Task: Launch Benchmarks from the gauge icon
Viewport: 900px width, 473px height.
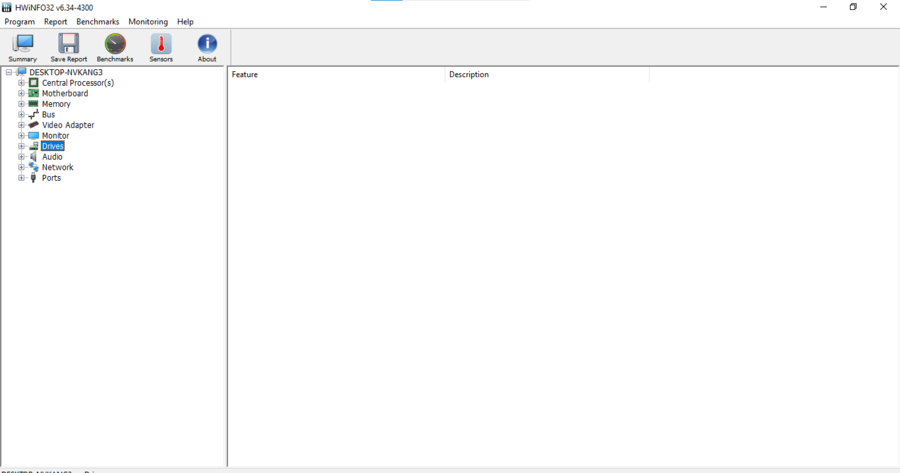Action: pos(115,44)
